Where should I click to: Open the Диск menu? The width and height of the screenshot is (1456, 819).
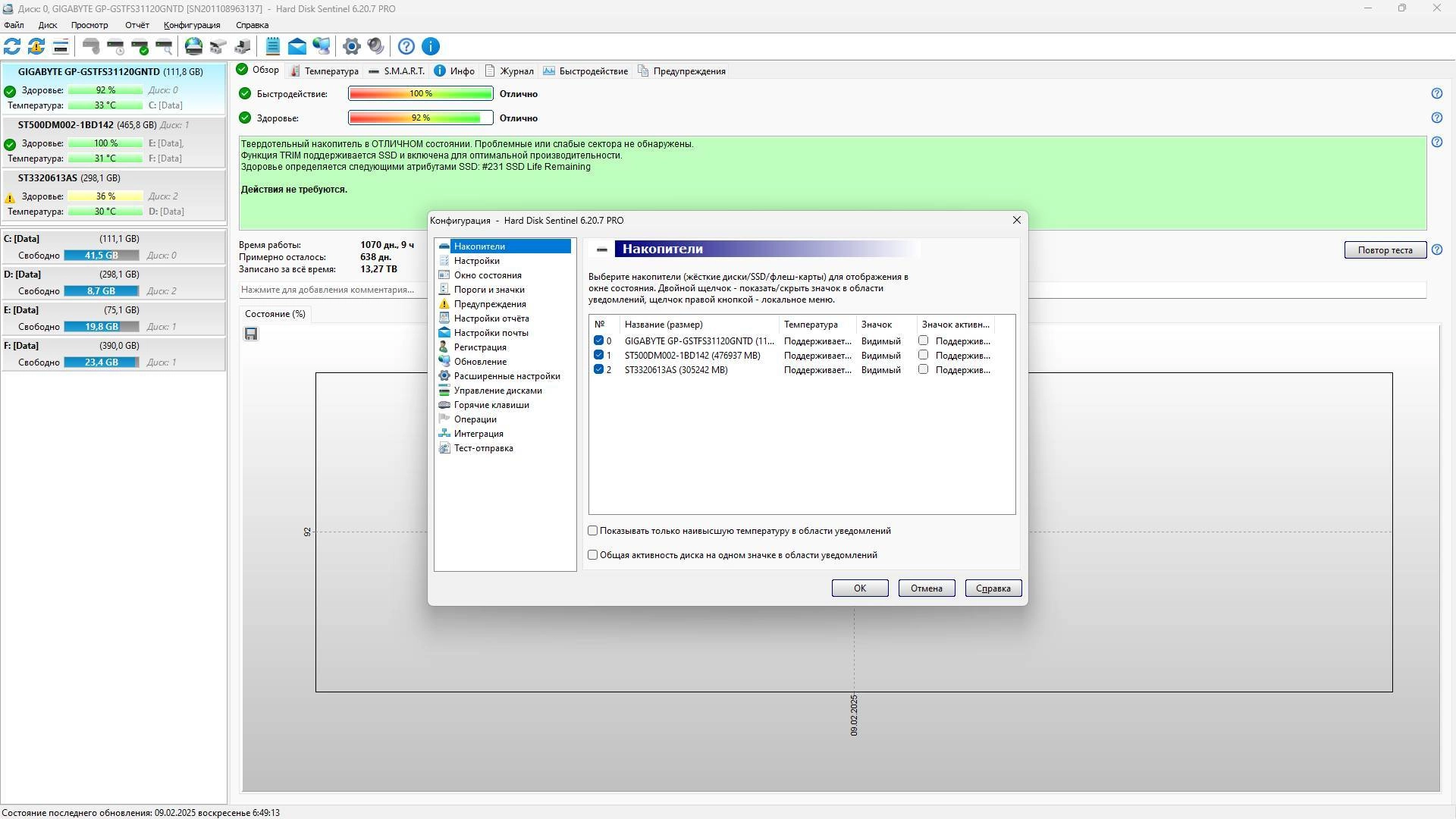tap(48, 25)
